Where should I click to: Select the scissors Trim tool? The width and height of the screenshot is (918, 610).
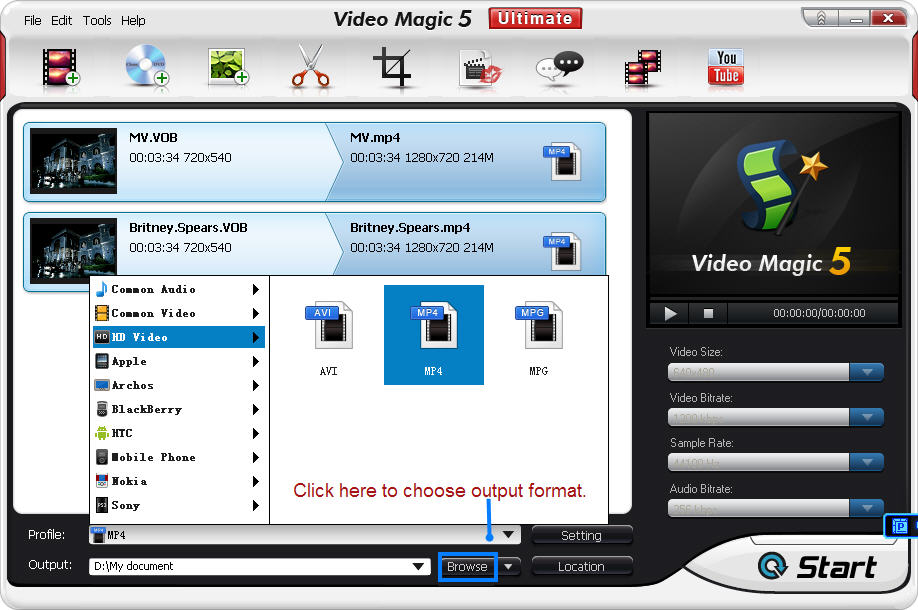coord(310,66)
